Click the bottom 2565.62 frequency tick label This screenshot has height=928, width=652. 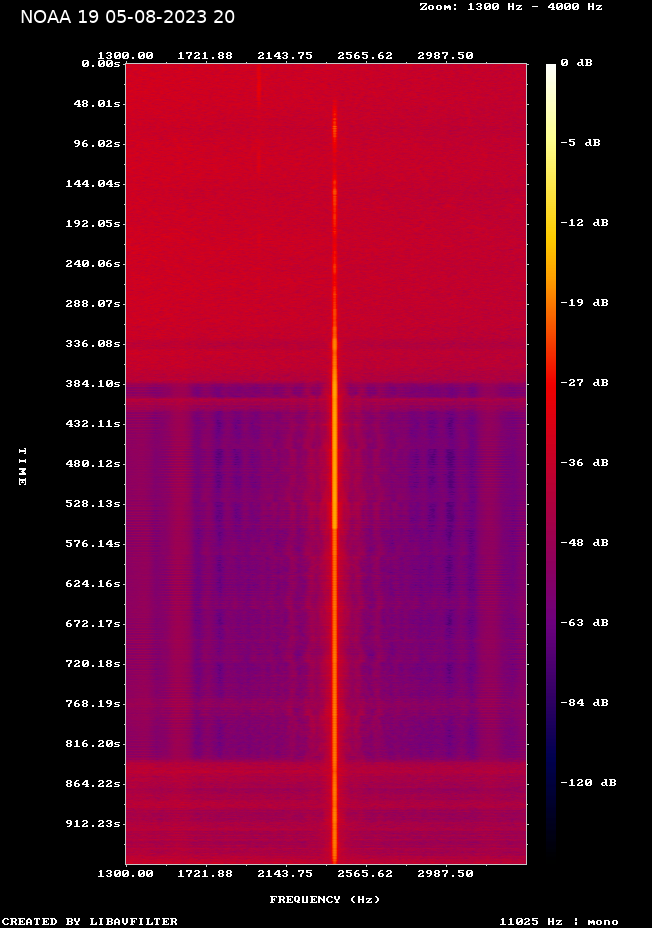tap(365, 874)
